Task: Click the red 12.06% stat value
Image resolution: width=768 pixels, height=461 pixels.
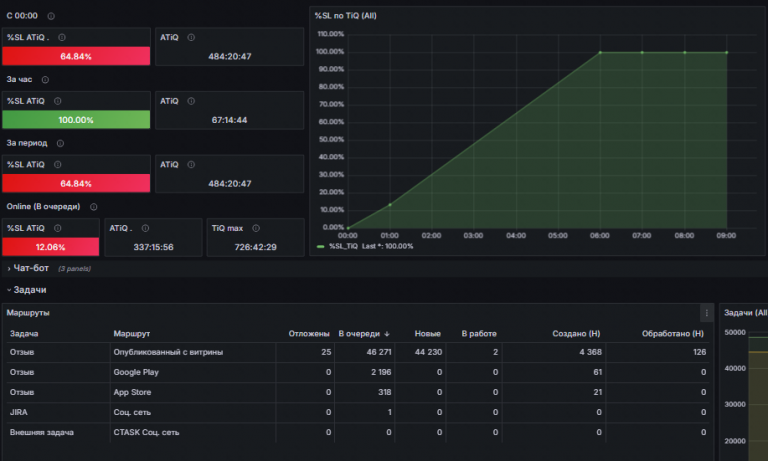Action: (50, 247)
